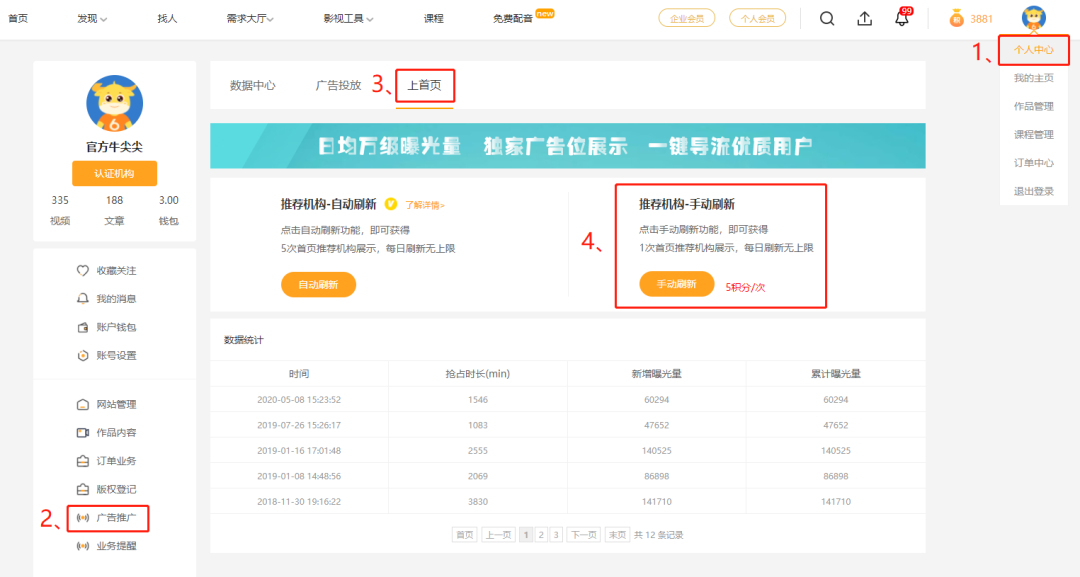Open notifications bell icon
Screen dimensions: 1080x577
coord(902,18)
